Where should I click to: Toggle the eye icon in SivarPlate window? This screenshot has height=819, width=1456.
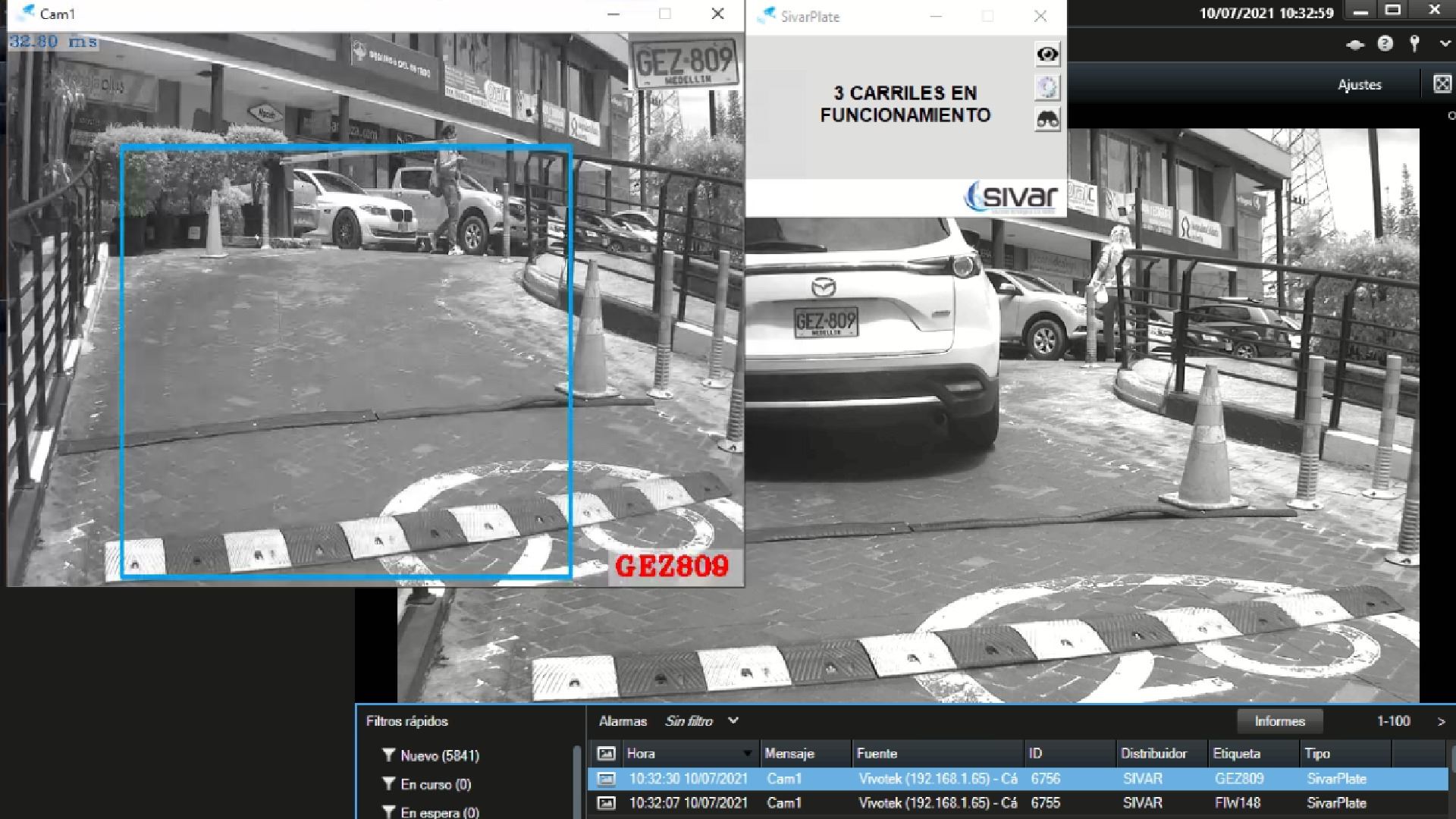click(1047, 54)
